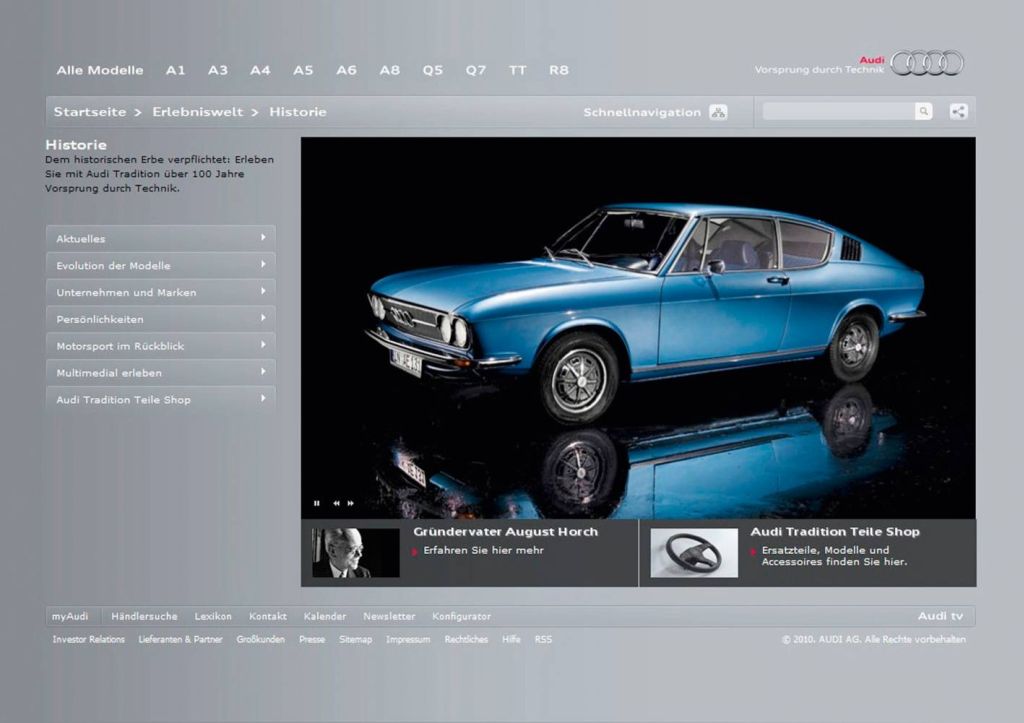Follow Erfahren Sie hier mehr link
1024x723 pixels.
pos(483,551)
